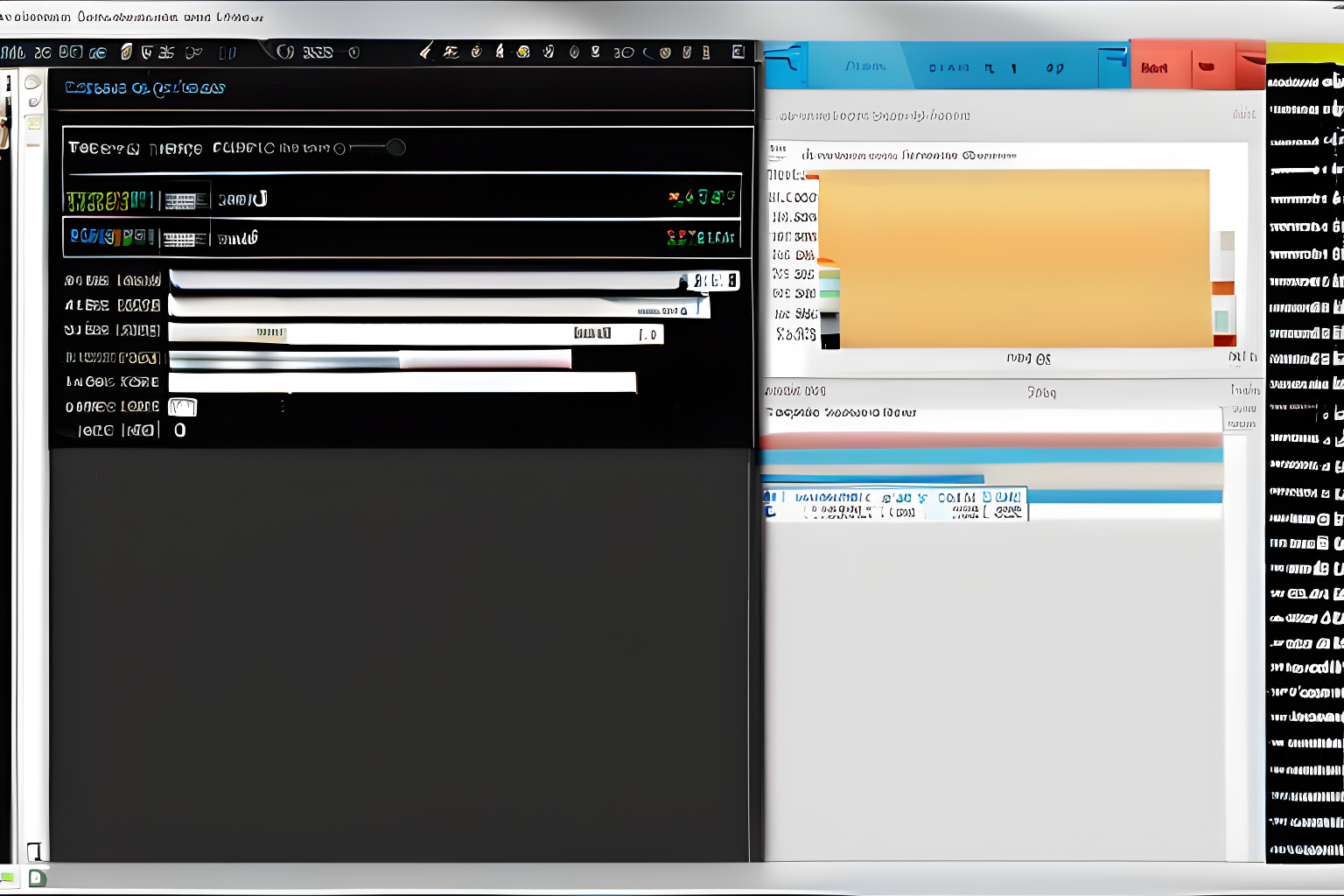Click the large ring icon in the dark toolbar
The image size is (1344, 896).
click(x=285, y=52)
